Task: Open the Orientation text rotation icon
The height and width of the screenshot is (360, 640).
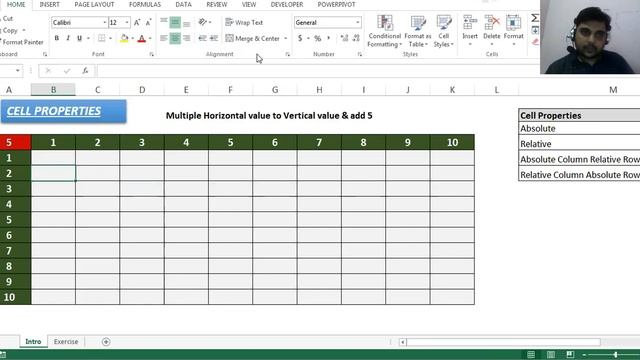Action: click(x=203, y=22)
